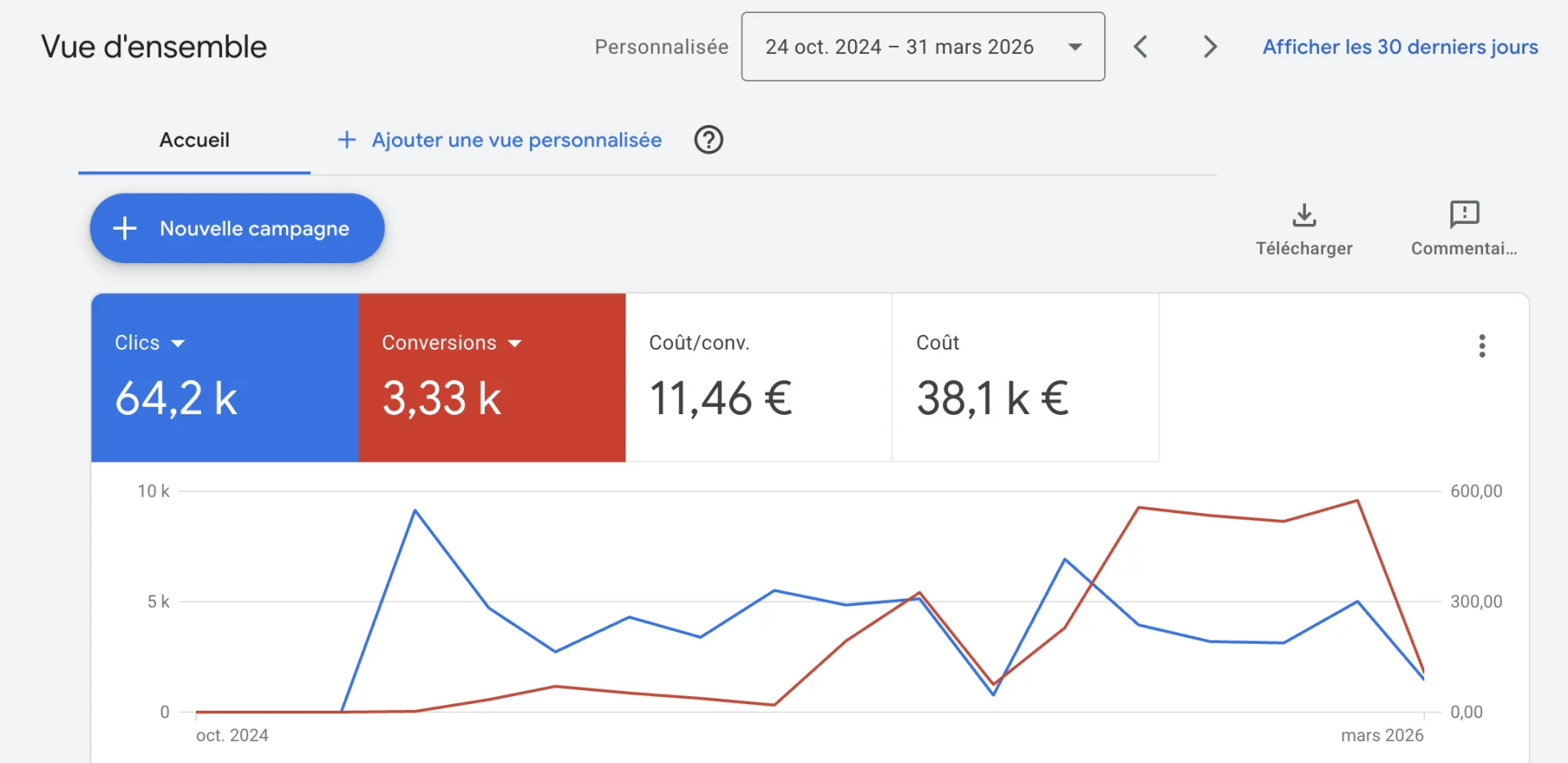Click the red Conversions card value 3,33 k

point(442,399)
